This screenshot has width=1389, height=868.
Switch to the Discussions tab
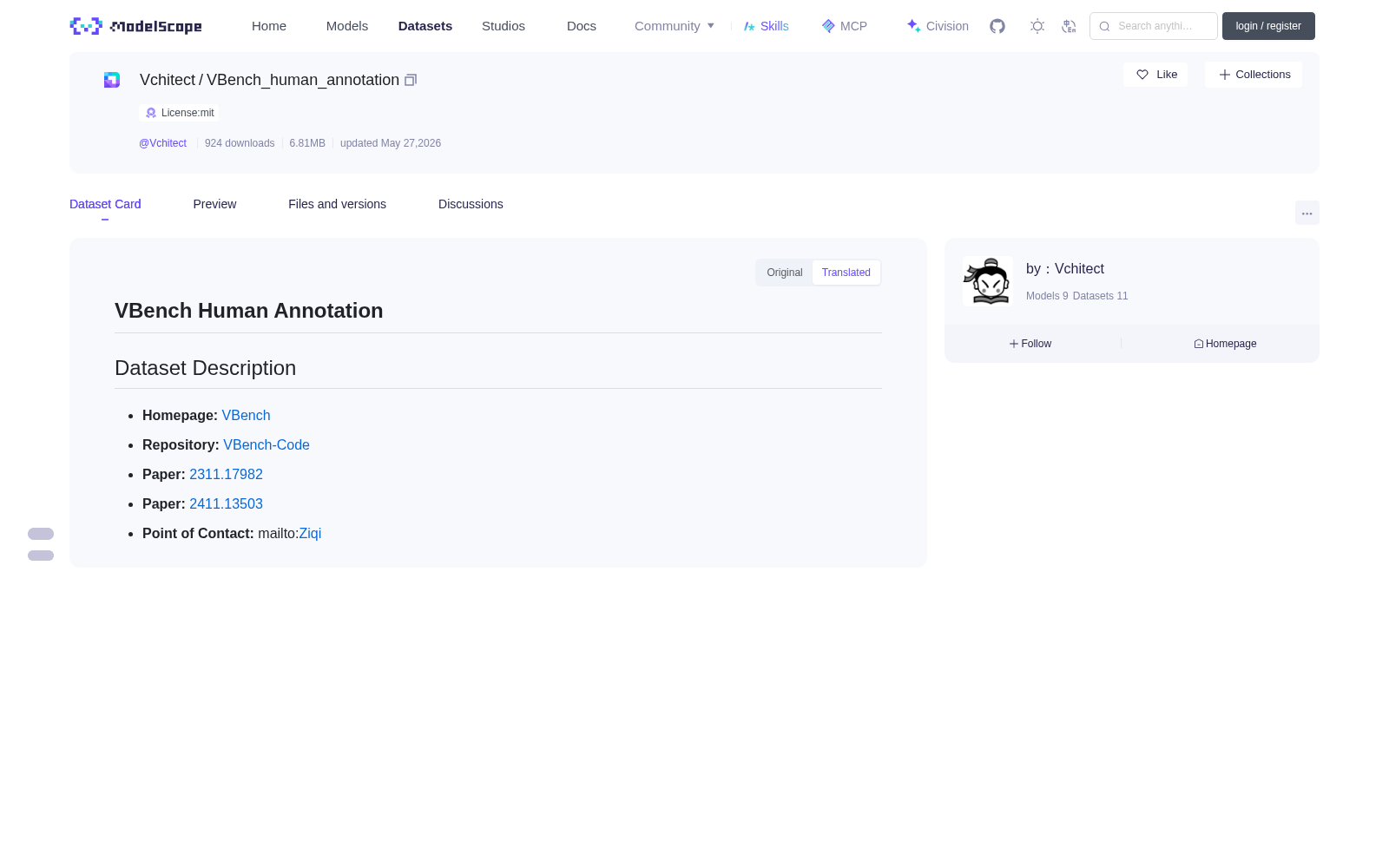tap(471, 204)
